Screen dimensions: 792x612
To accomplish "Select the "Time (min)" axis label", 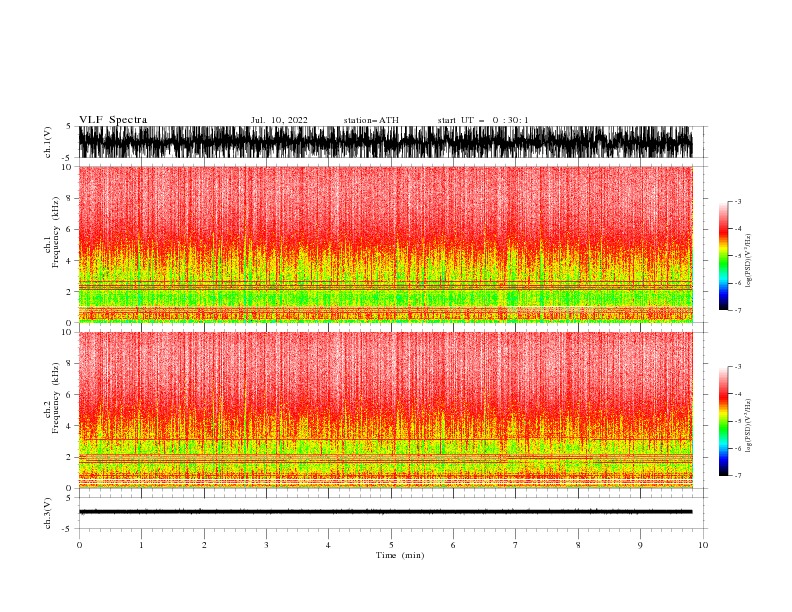I will click(x=400, y=555).
